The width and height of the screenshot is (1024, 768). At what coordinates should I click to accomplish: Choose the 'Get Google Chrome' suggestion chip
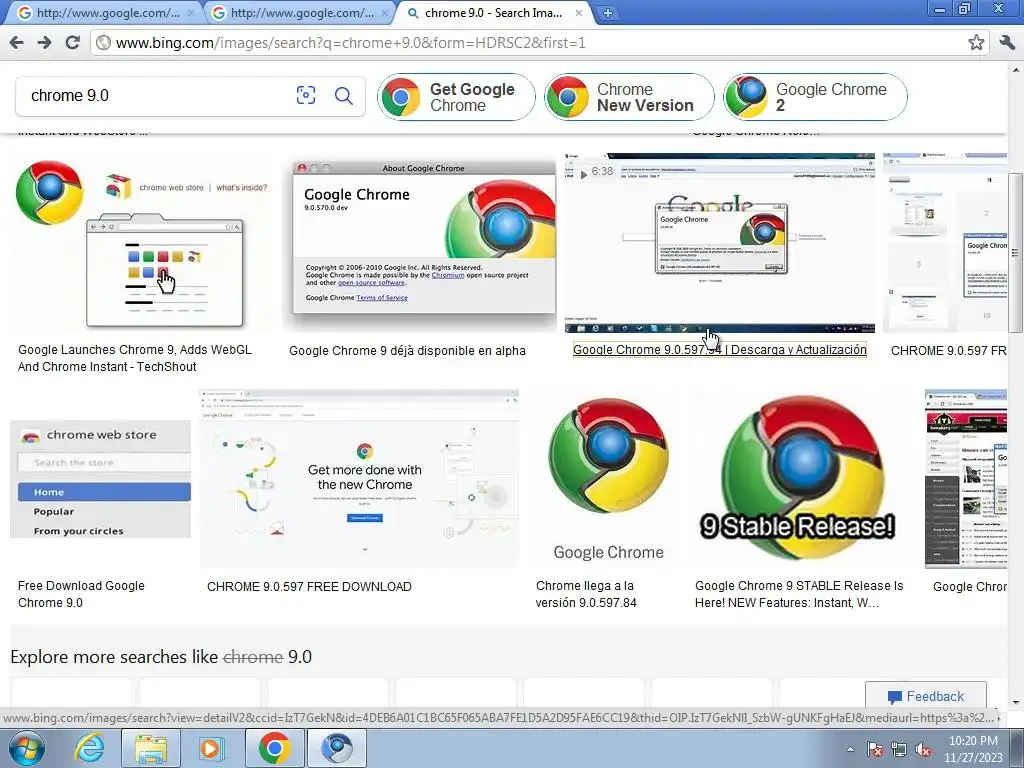click(456, 97)
